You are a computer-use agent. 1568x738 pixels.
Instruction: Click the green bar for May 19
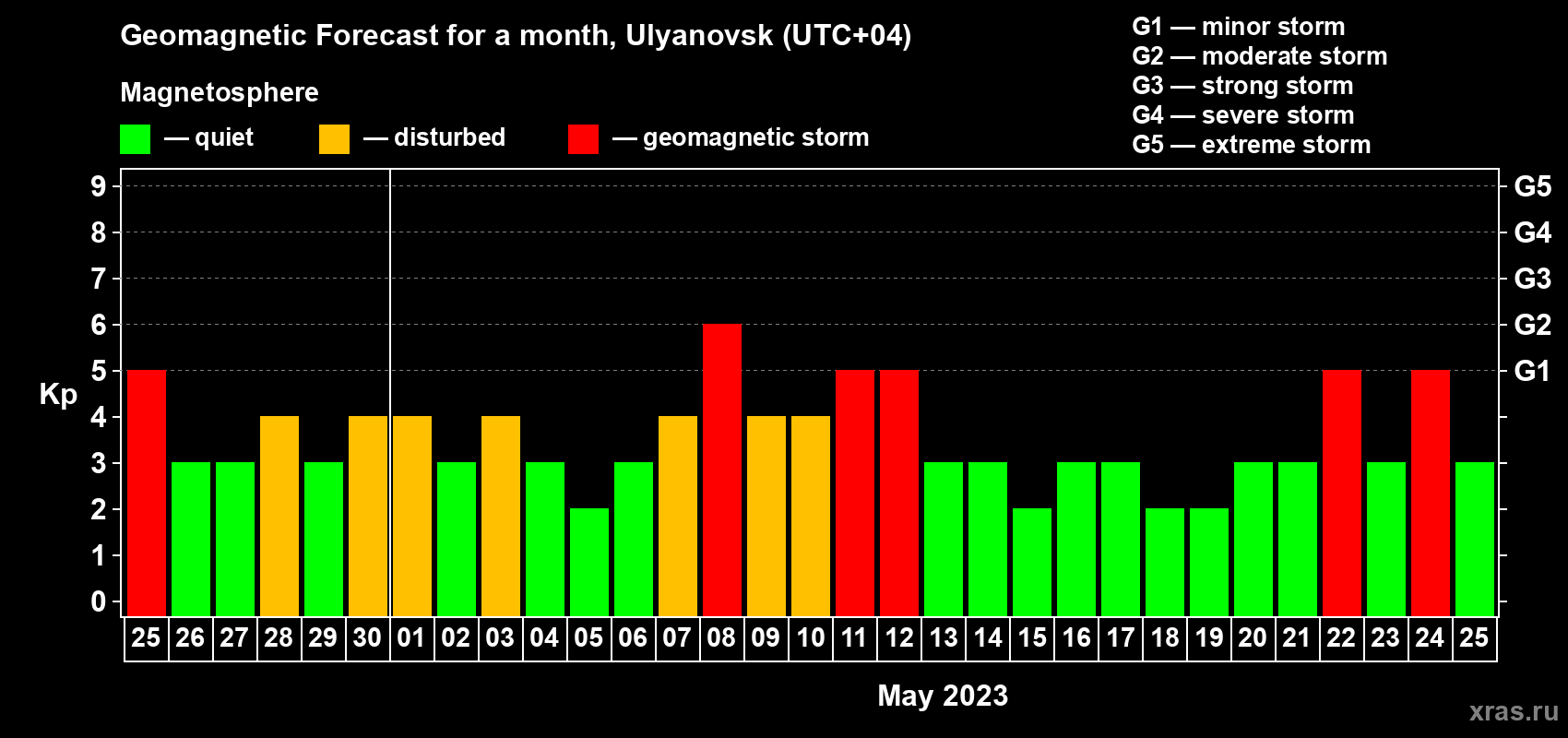point(1209,563)
